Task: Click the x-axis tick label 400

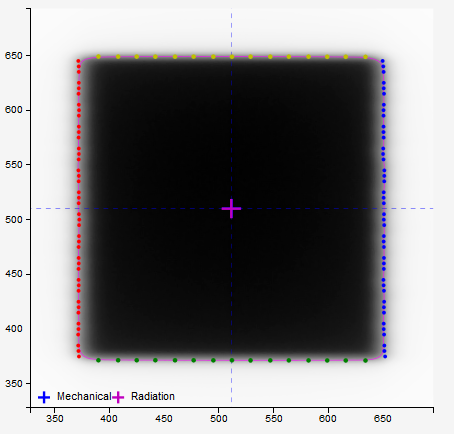Action: click(x=109, y=419)
